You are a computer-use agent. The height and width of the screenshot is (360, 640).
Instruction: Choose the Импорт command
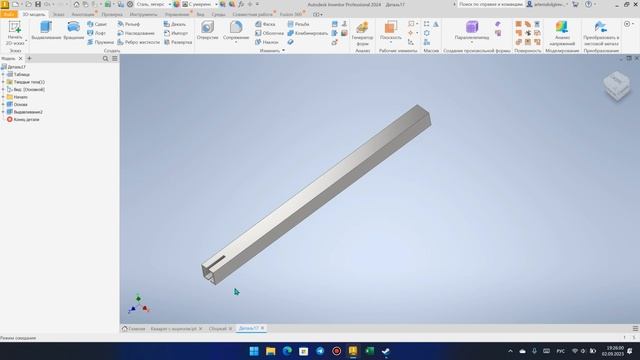(176, 33)
